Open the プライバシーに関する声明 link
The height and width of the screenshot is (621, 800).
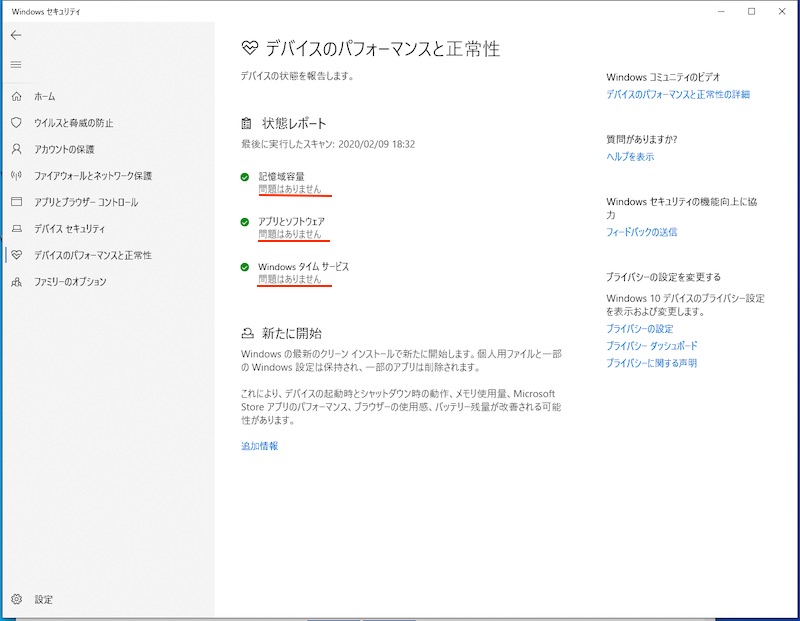[x=652, y=363]
